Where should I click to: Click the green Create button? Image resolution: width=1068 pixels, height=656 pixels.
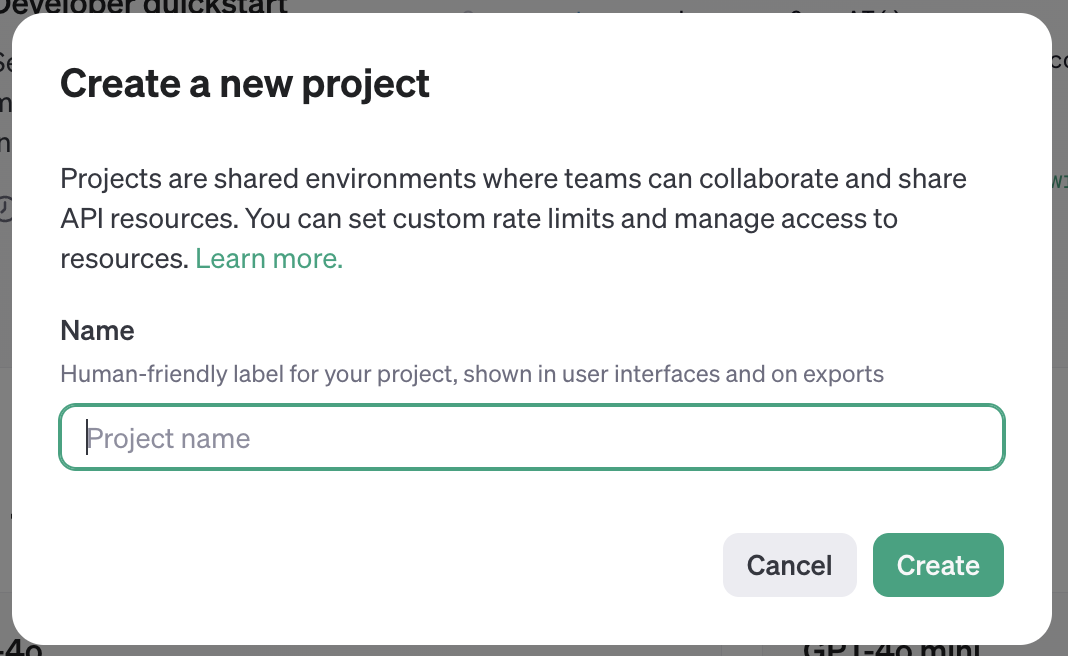point(937,565)
